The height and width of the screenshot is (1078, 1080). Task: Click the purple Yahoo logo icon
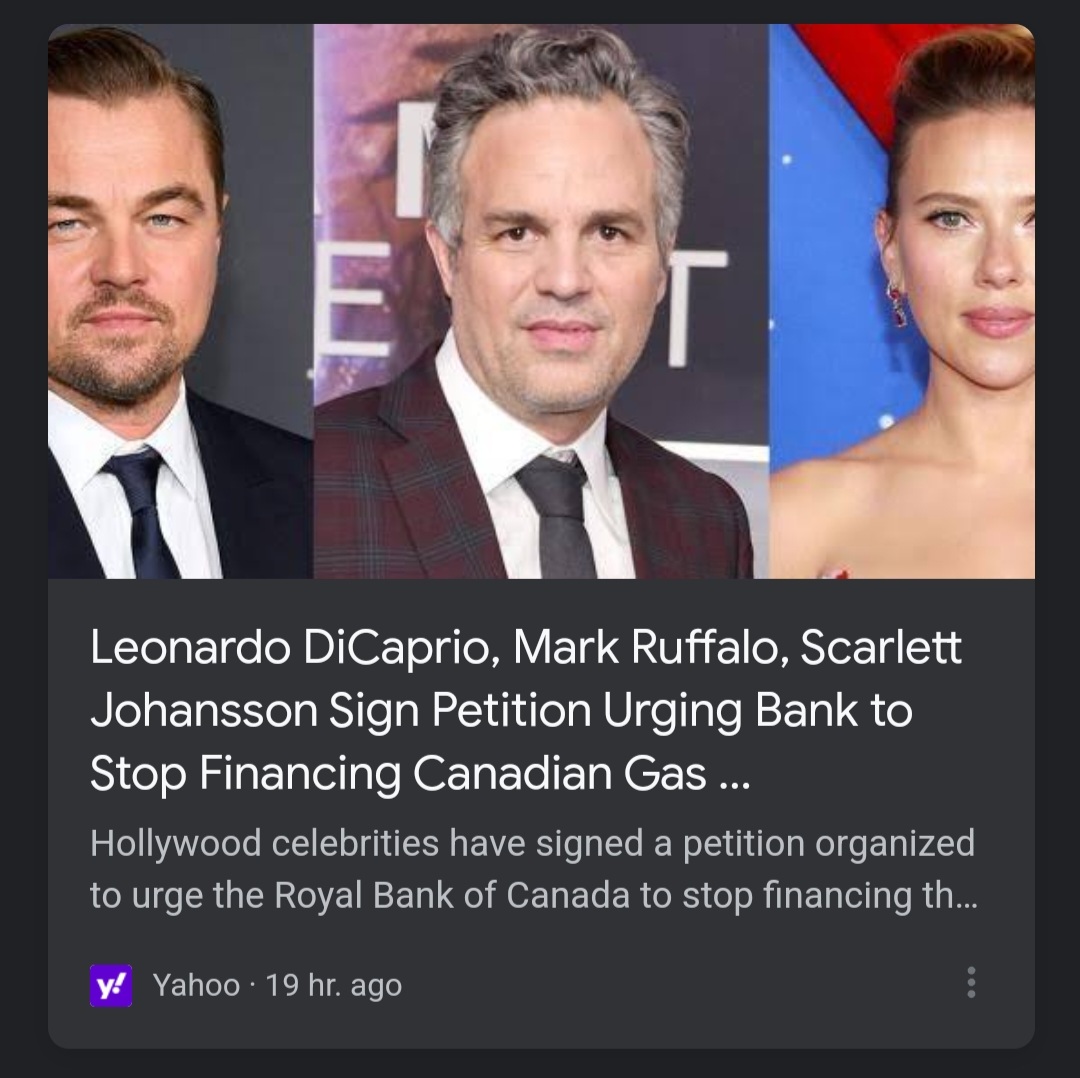pyautogui.click(x=111, y=985)
